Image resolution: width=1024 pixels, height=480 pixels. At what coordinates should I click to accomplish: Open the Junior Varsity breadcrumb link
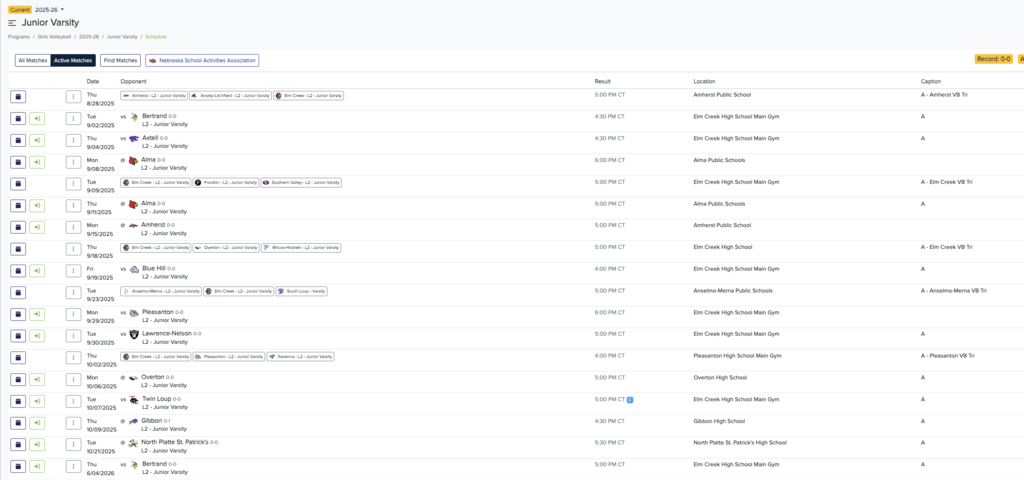click(x=122, y=37)
